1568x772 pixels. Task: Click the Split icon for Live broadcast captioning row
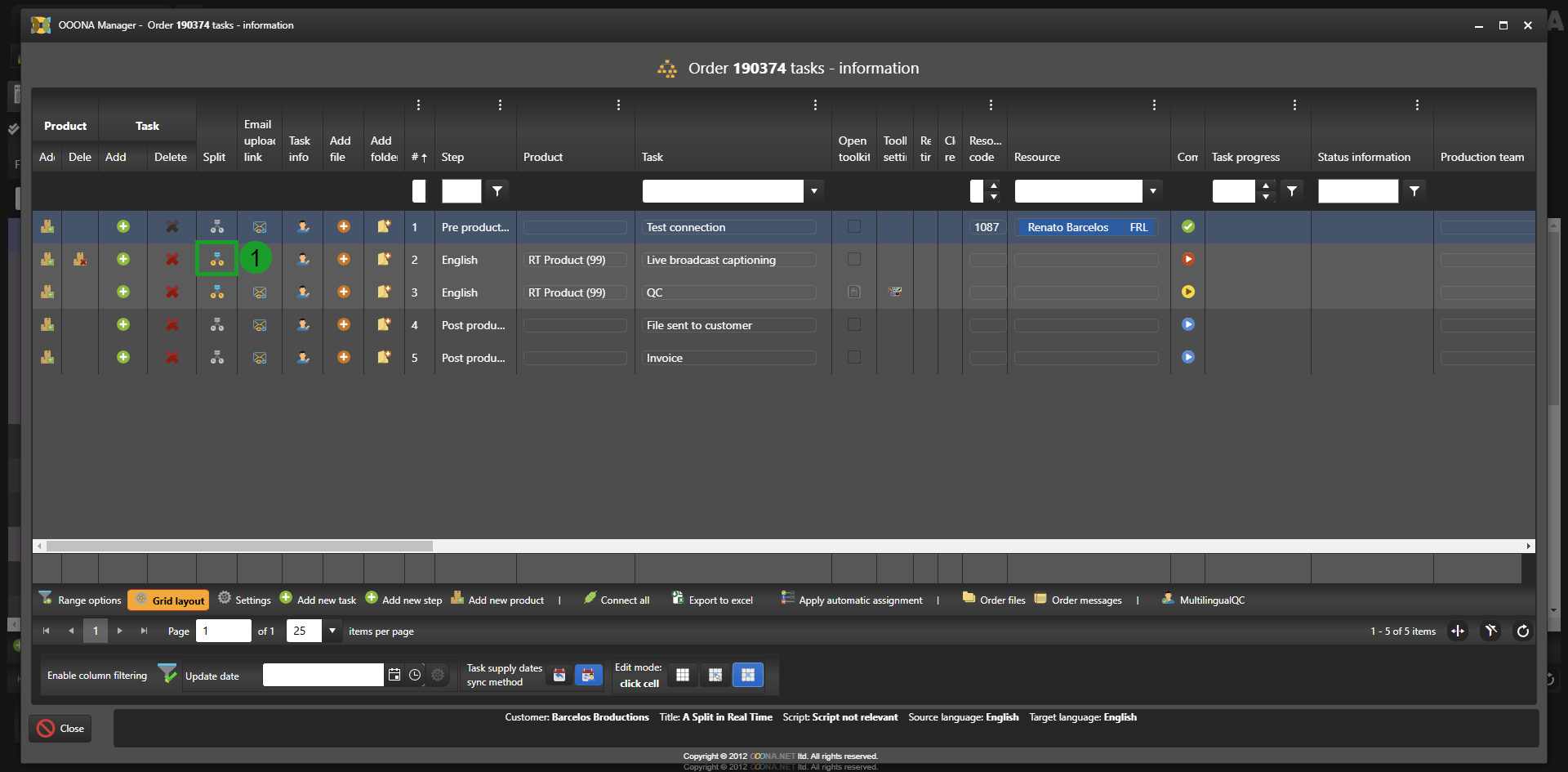click(216, 259)
